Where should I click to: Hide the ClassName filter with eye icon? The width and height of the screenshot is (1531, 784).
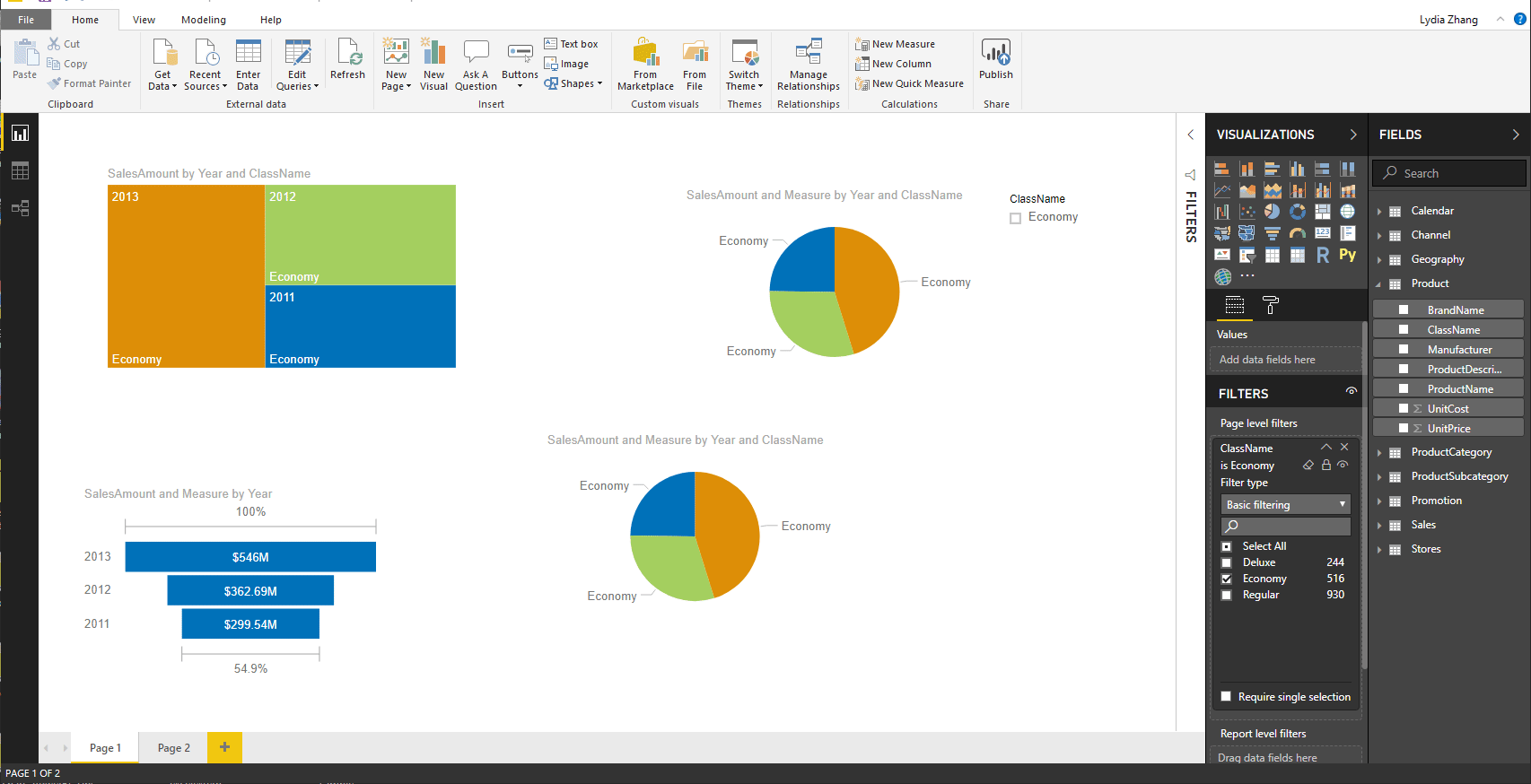[1343, 465]
